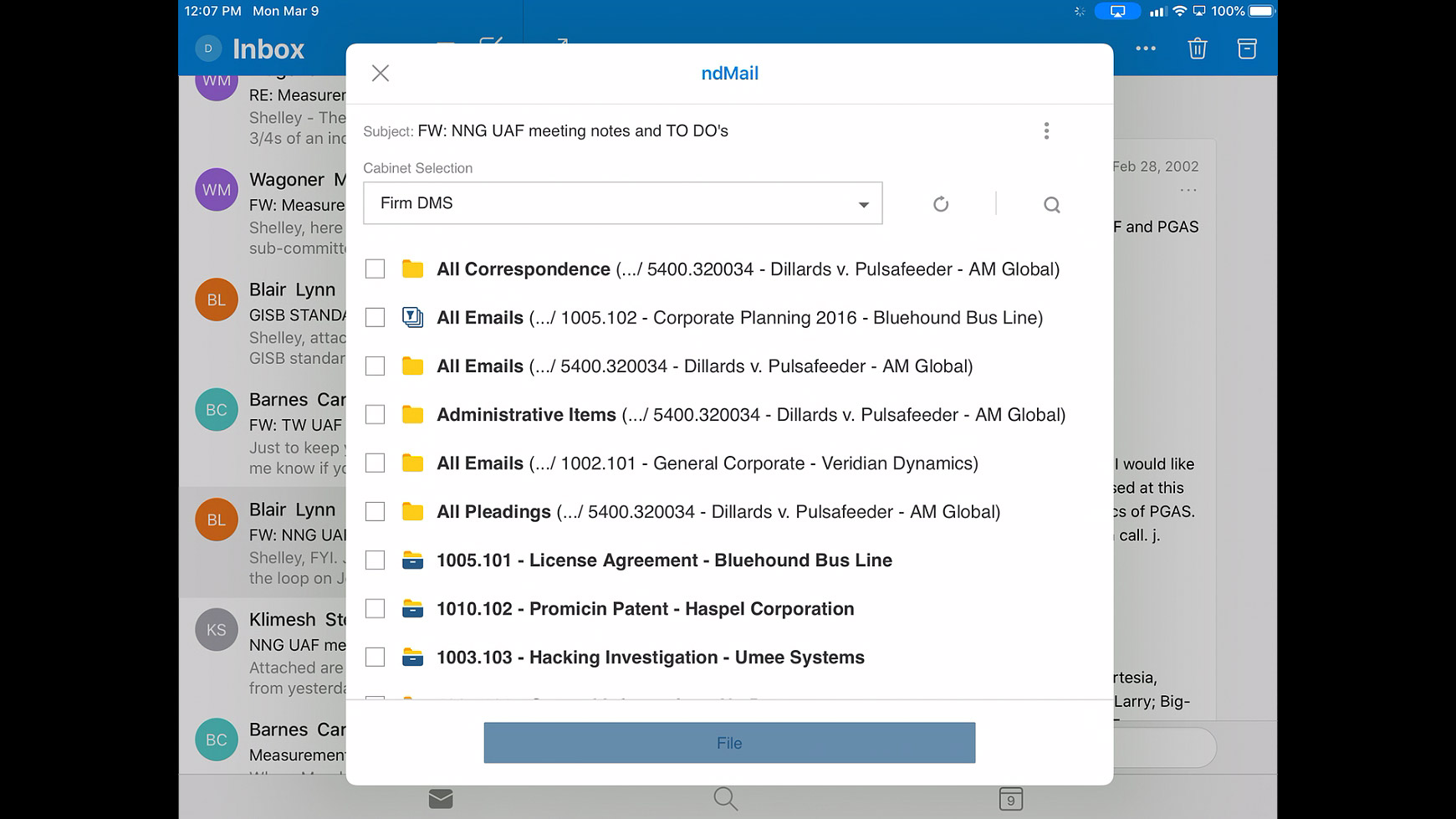Check 1010.102 Promicin Patent workspace
1456x819 pixels.
click(375, 609)
